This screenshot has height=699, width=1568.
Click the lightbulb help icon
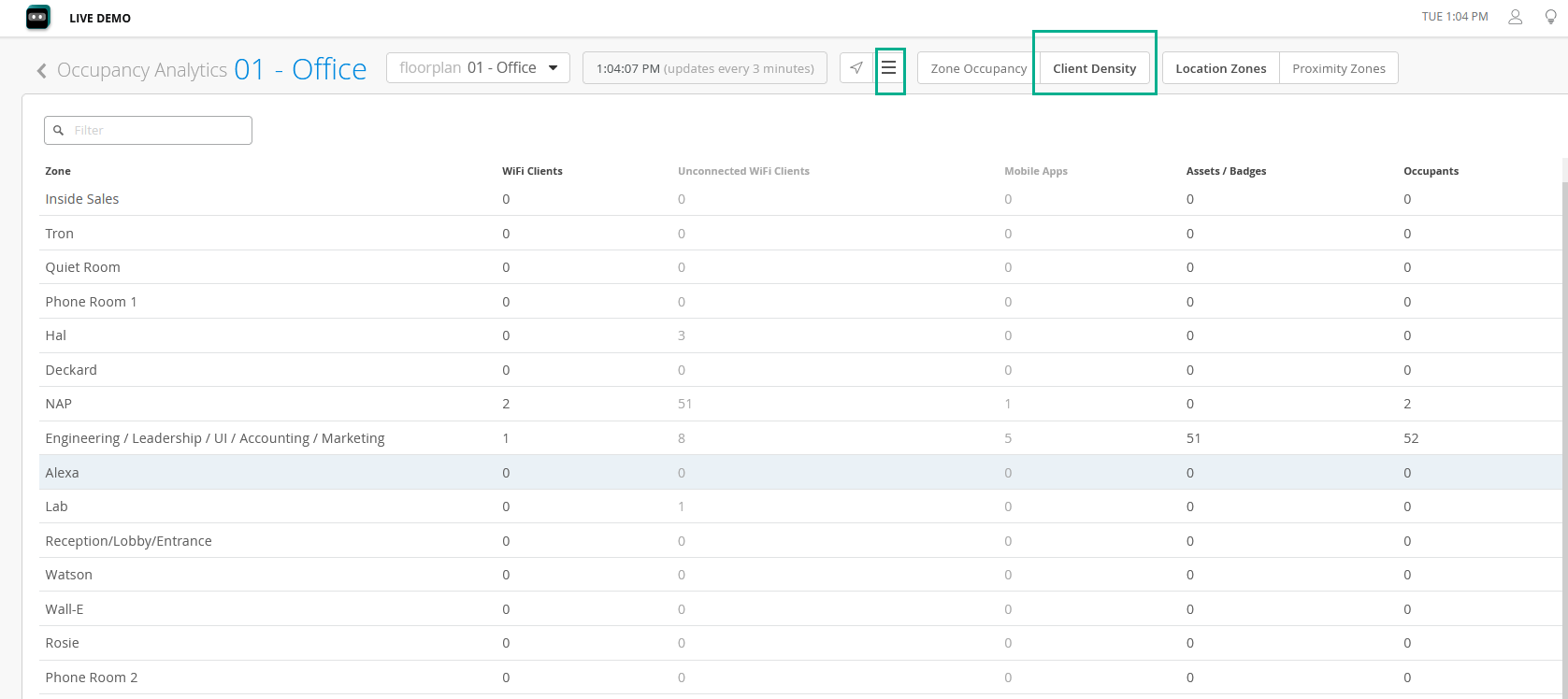coord(1550,17)
